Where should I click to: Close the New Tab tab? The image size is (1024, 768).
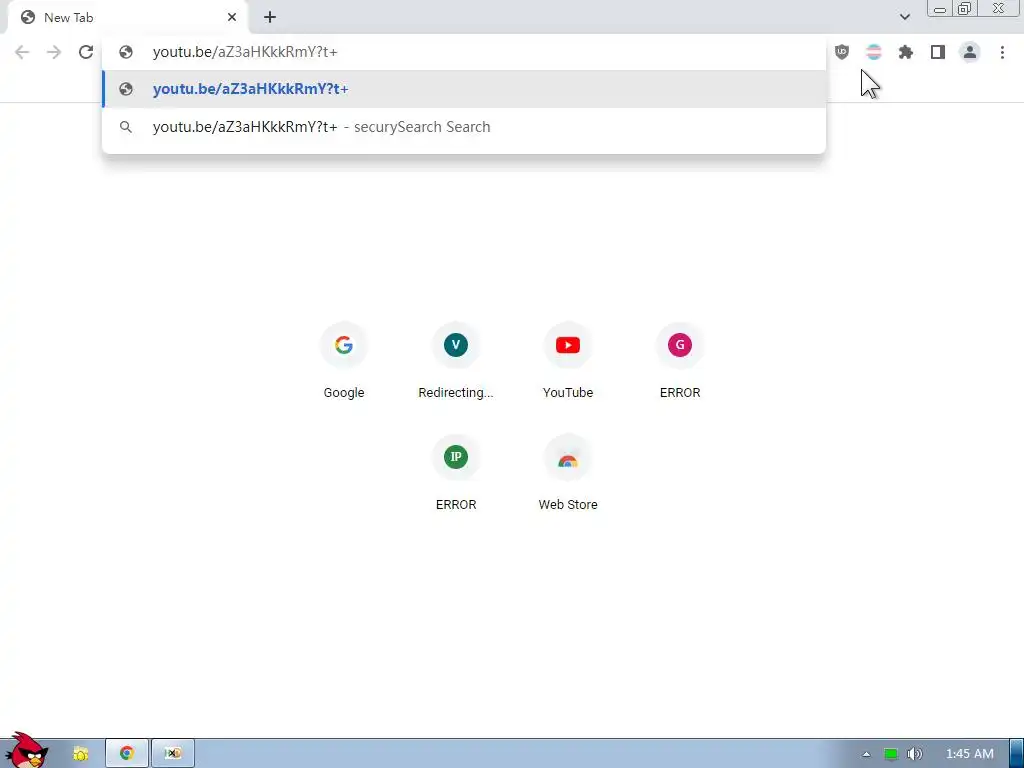pyautogui.click(x=232, y=17)
